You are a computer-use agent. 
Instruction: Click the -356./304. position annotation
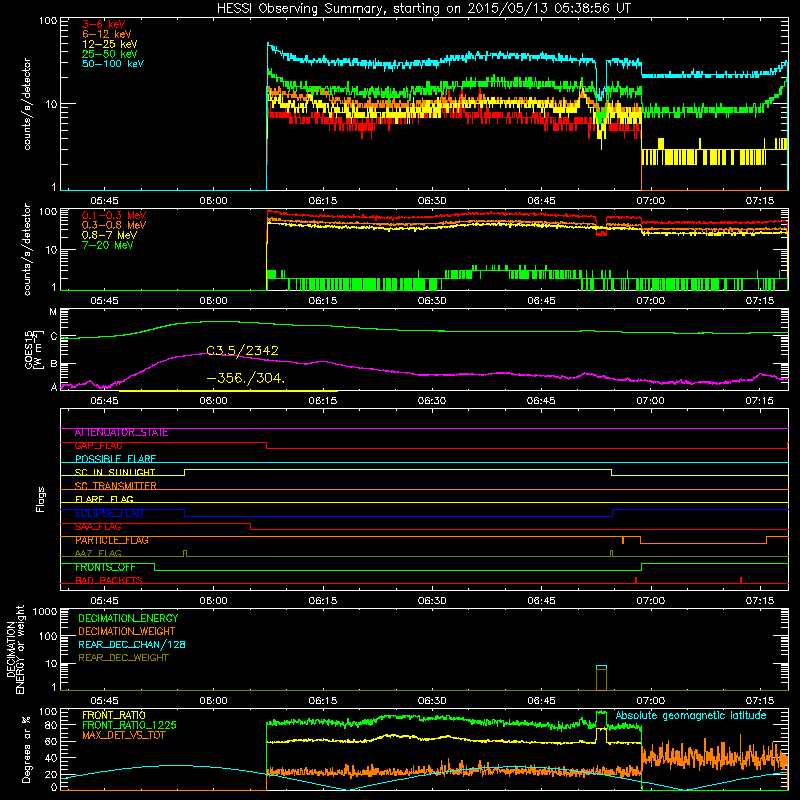[245, 378]
